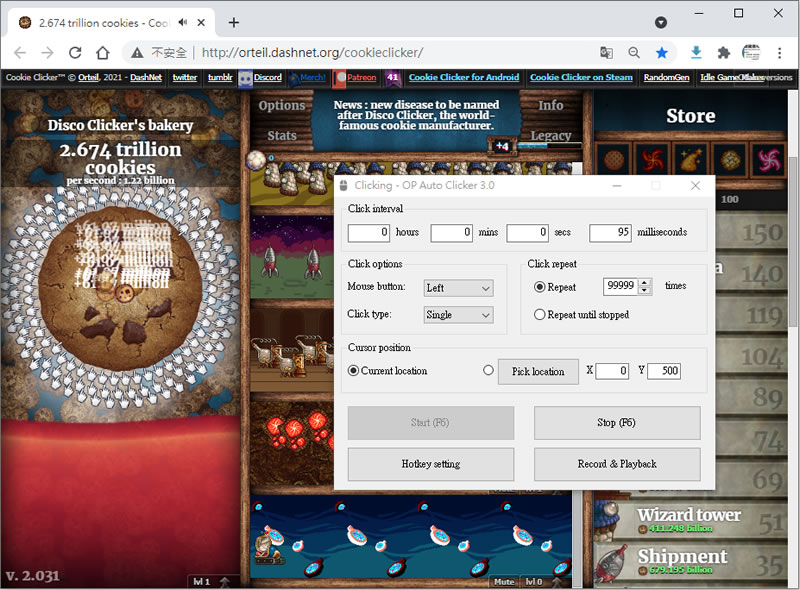Buy a Shipment building
The image size is (800, 590).
tap(691, 562)
